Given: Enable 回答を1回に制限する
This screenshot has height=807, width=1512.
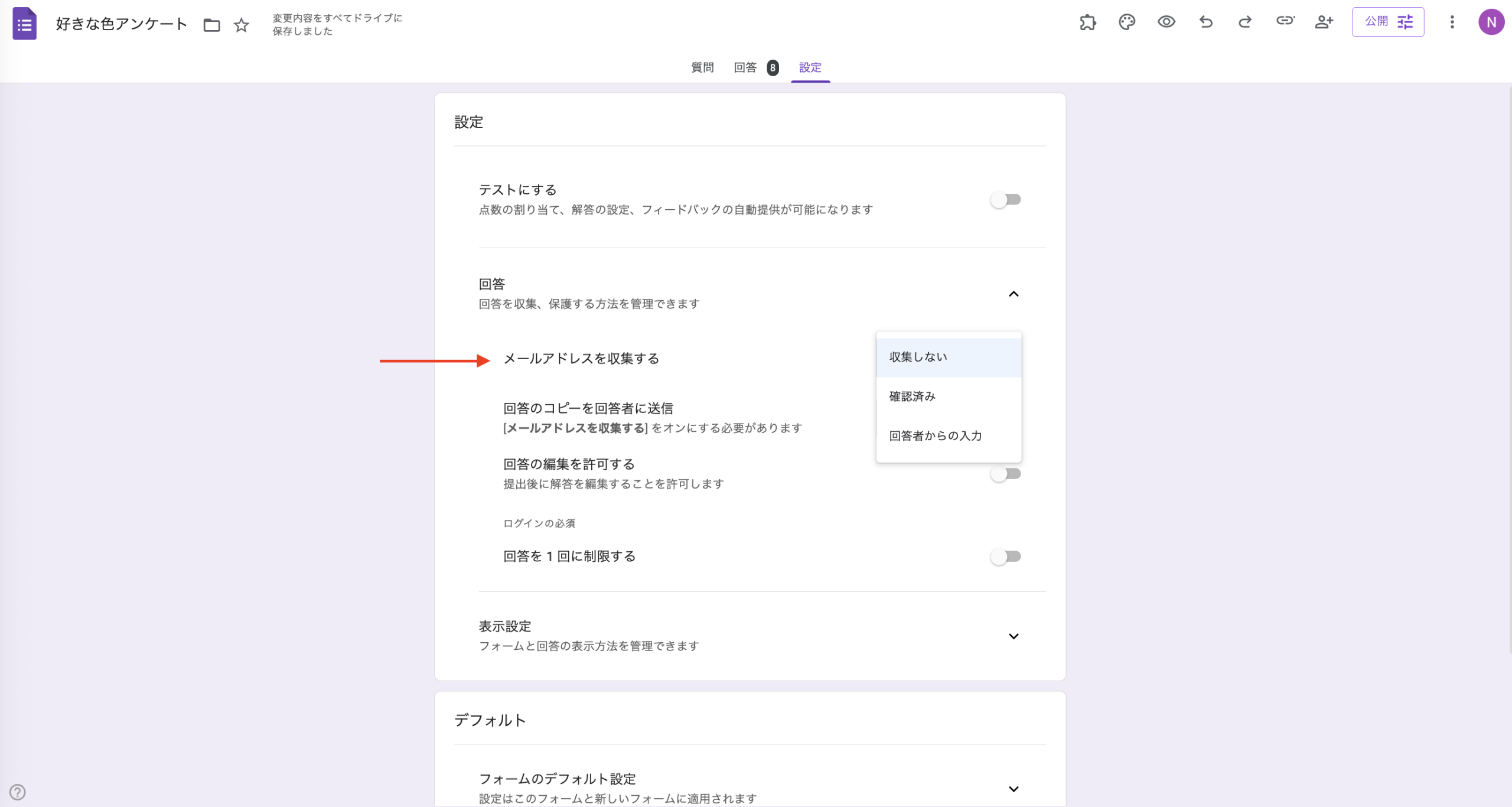Looking at the screenshot, I should 1006,556.
